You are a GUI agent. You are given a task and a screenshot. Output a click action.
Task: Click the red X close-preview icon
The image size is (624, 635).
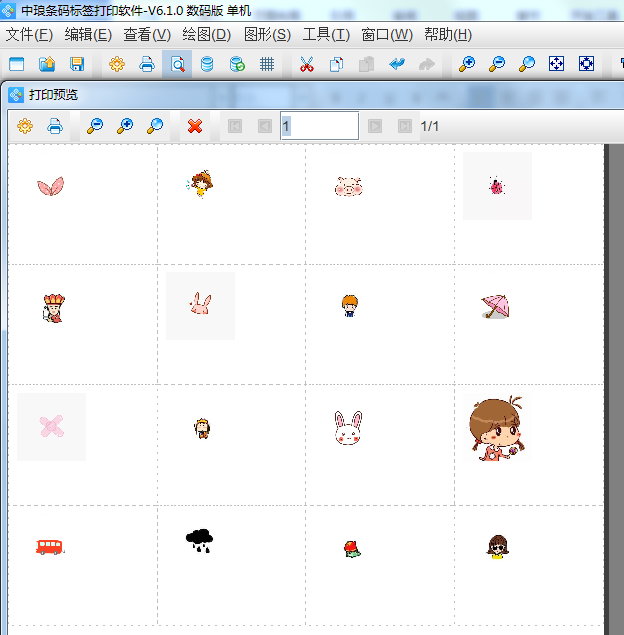coord(195,126)
